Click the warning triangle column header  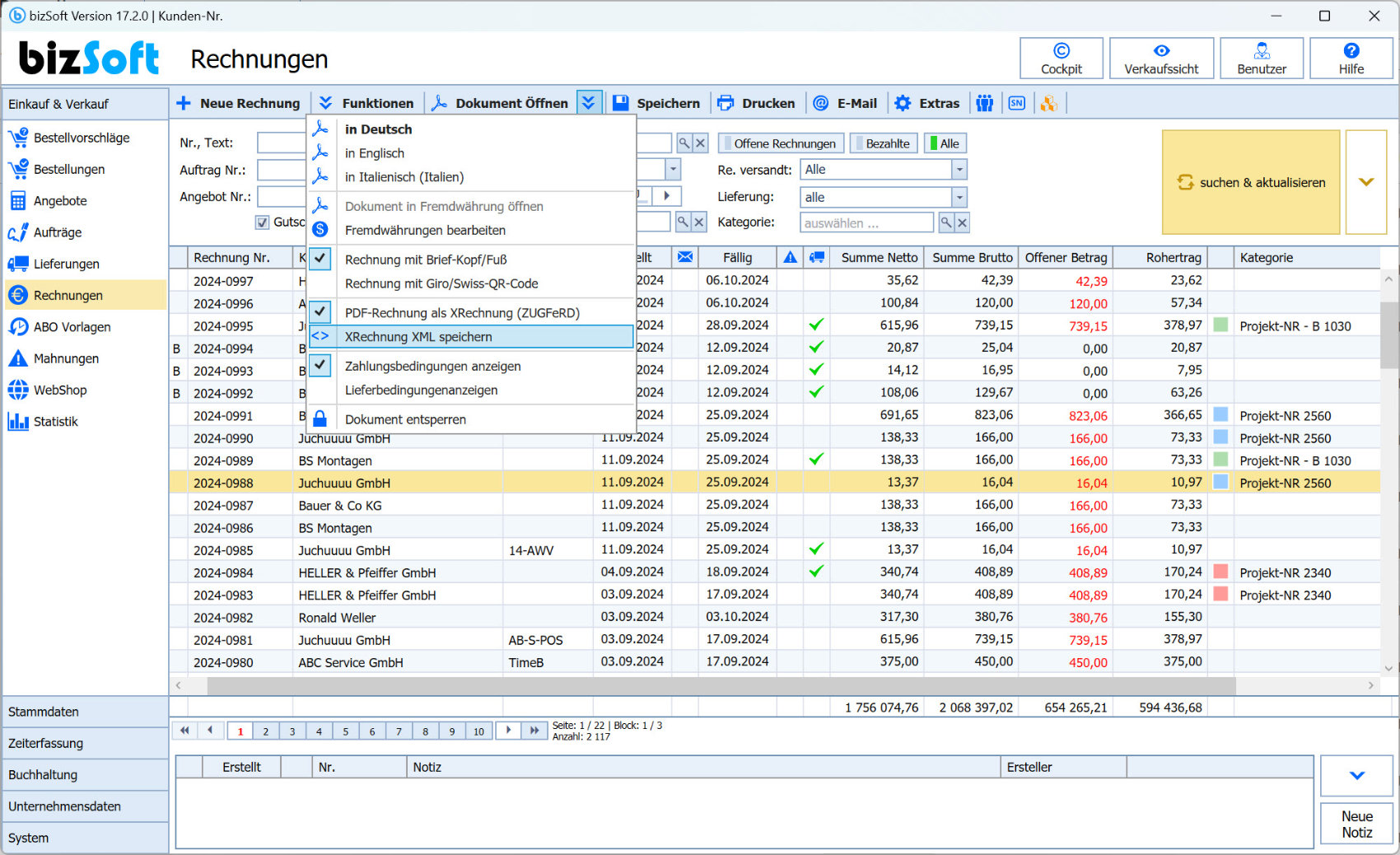[791, 257]
